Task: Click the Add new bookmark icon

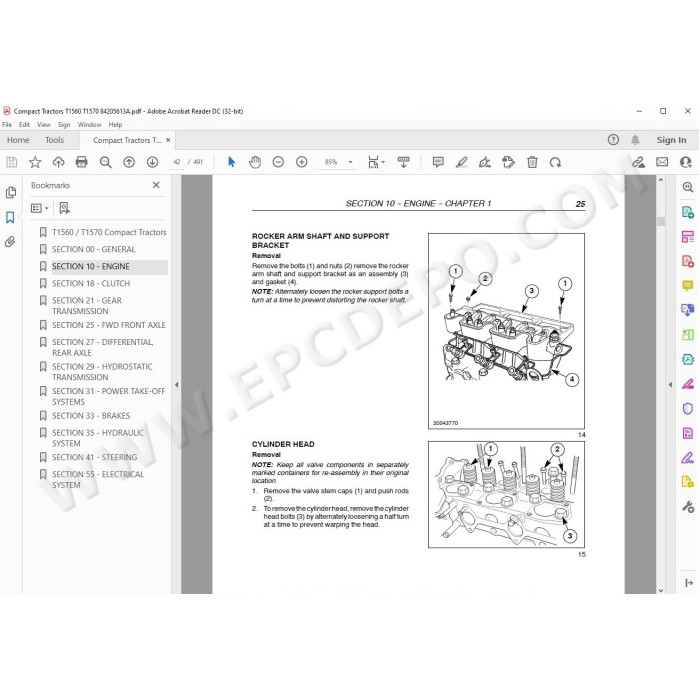Action: point(64,208)
